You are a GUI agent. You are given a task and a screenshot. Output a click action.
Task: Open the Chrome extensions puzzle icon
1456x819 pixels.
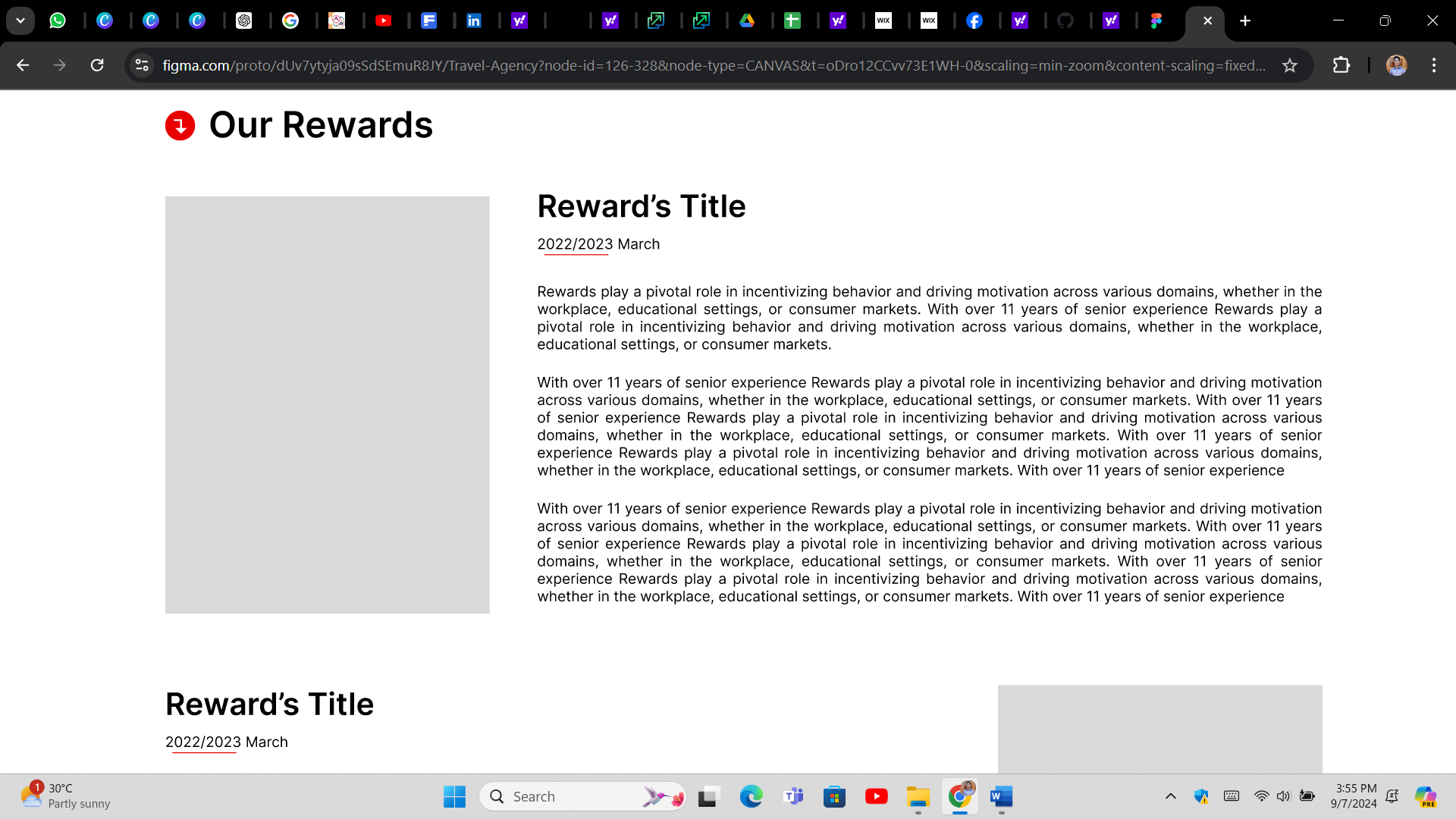[x=1341, y=65]
